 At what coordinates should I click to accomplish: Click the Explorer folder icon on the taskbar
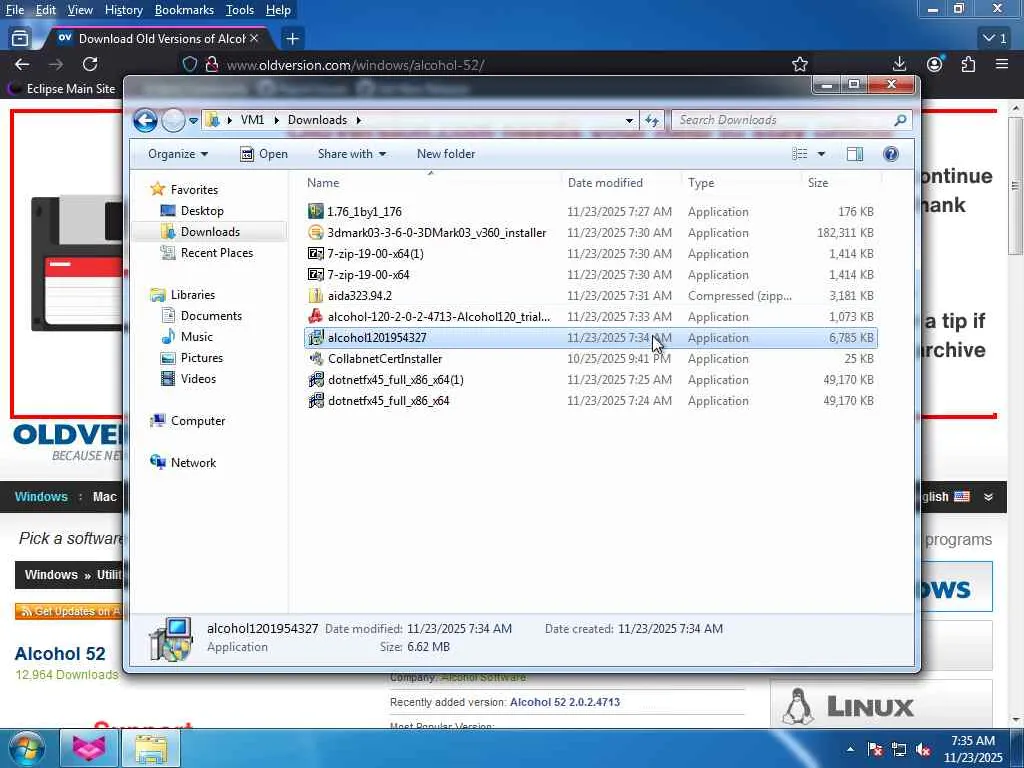[x=152, y=749]
